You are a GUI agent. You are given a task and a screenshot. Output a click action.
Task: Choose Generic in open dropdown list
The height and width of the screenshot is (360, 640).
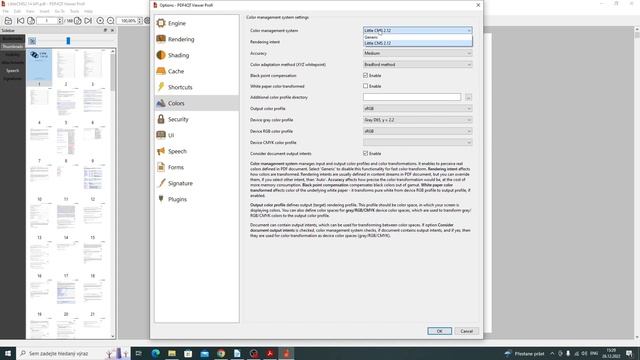click(418, 37)
